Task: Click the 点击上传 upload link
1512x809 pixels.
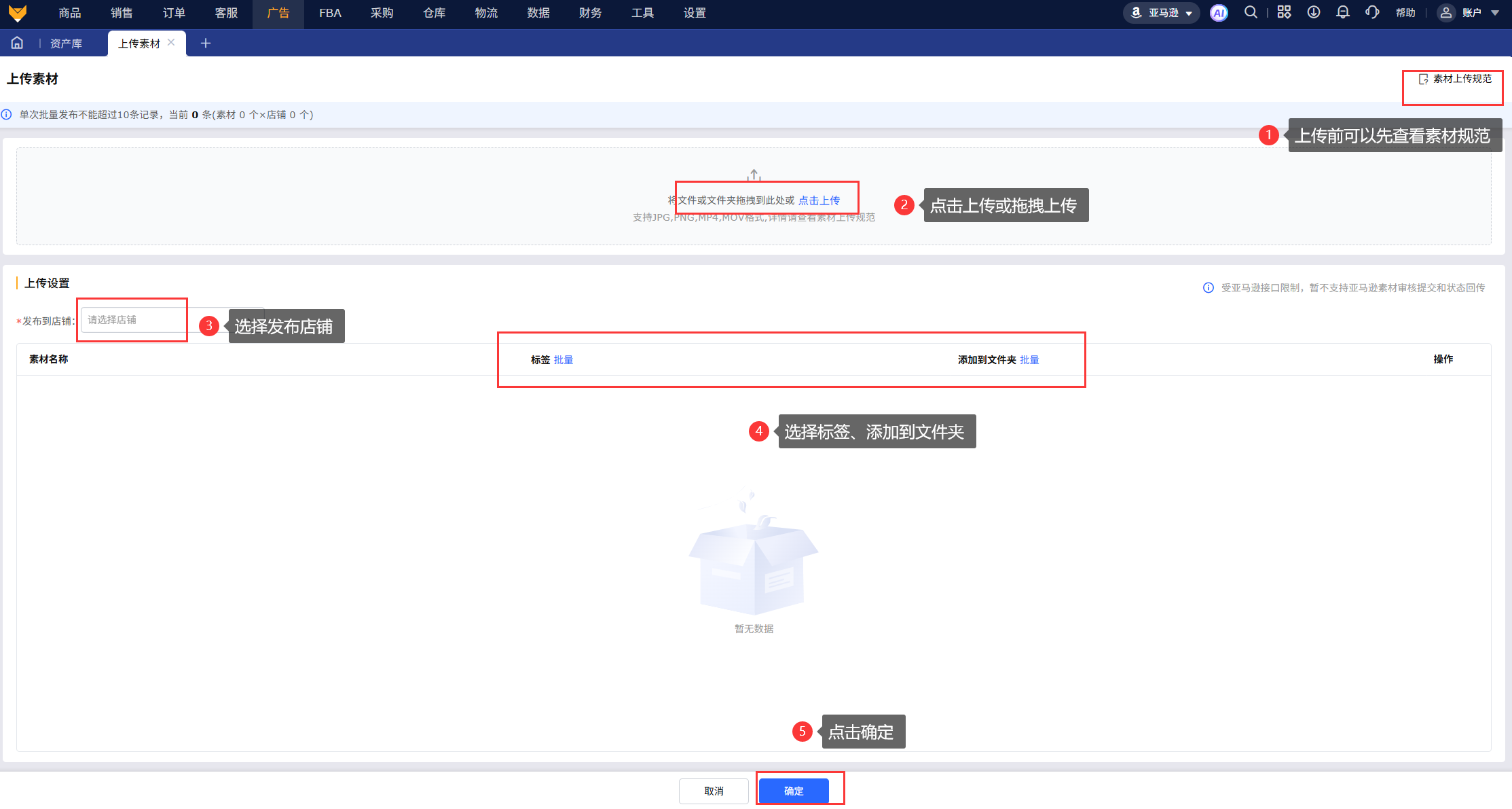Action: pos(819,200)
